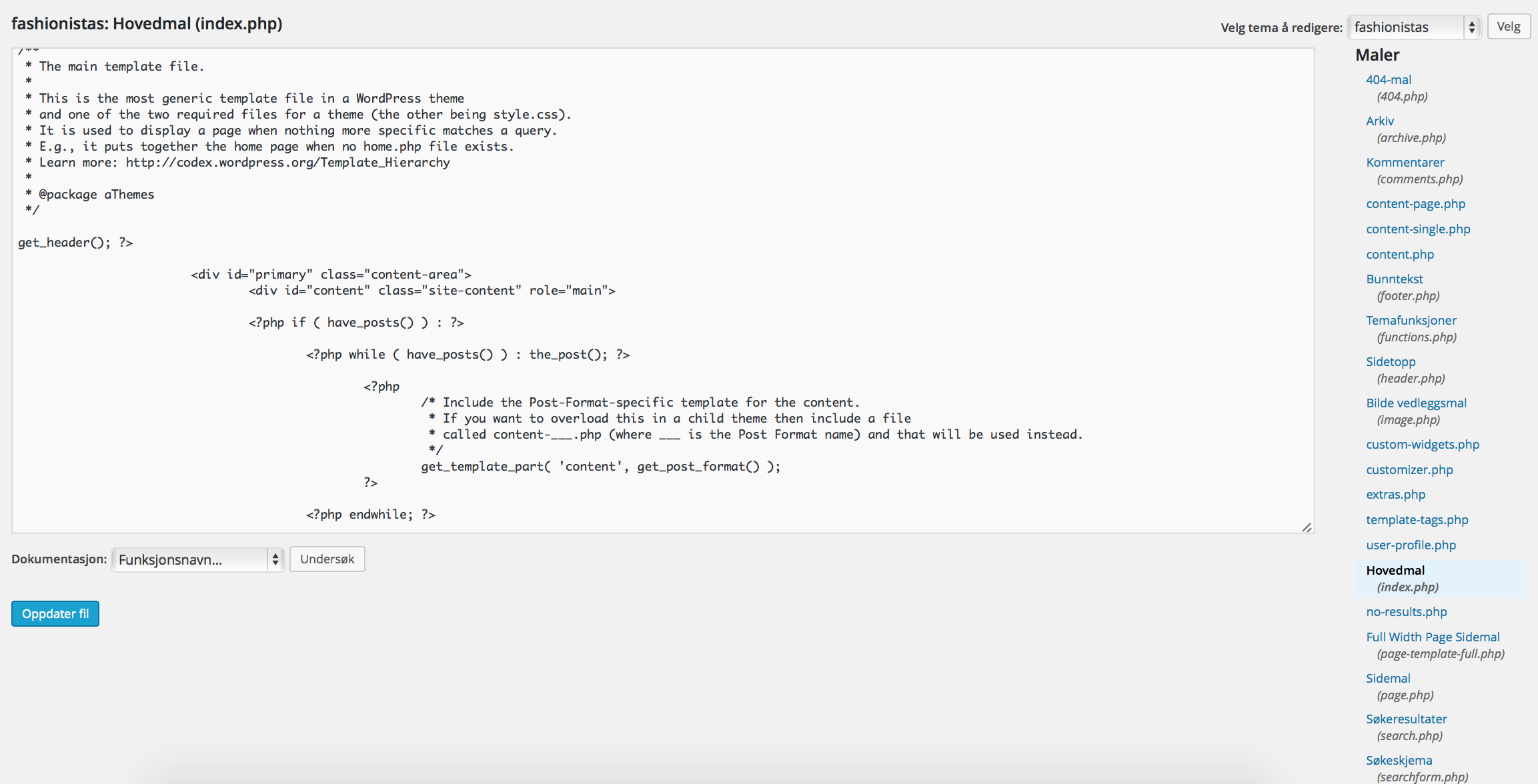The image size is (1538, 784).
Task: Open the Sidetopp header template
Action: [x=1391, y=361]
